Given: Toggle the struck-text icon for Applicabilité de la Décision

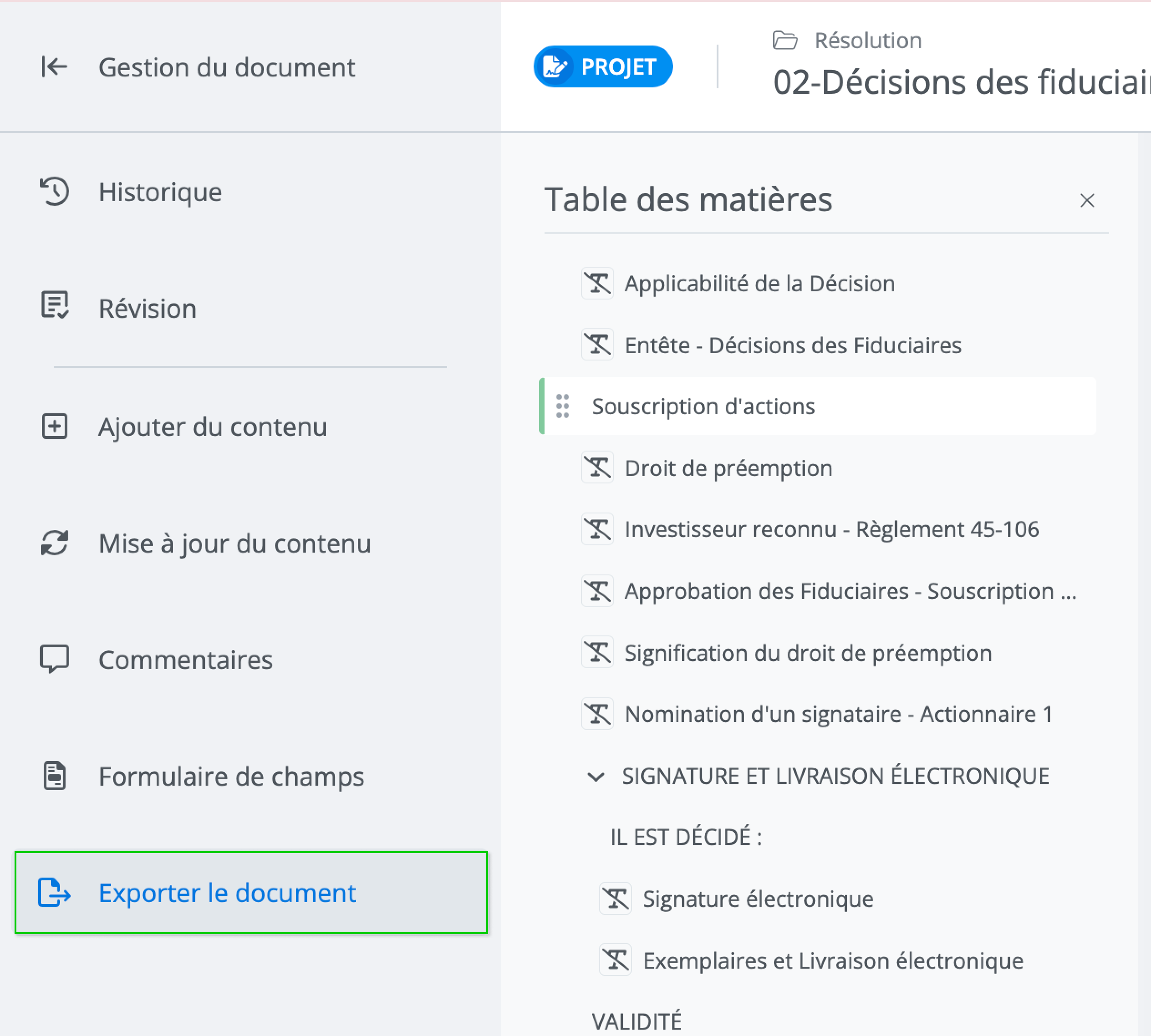Looking at the screenshot, I should tap(597, 284).
